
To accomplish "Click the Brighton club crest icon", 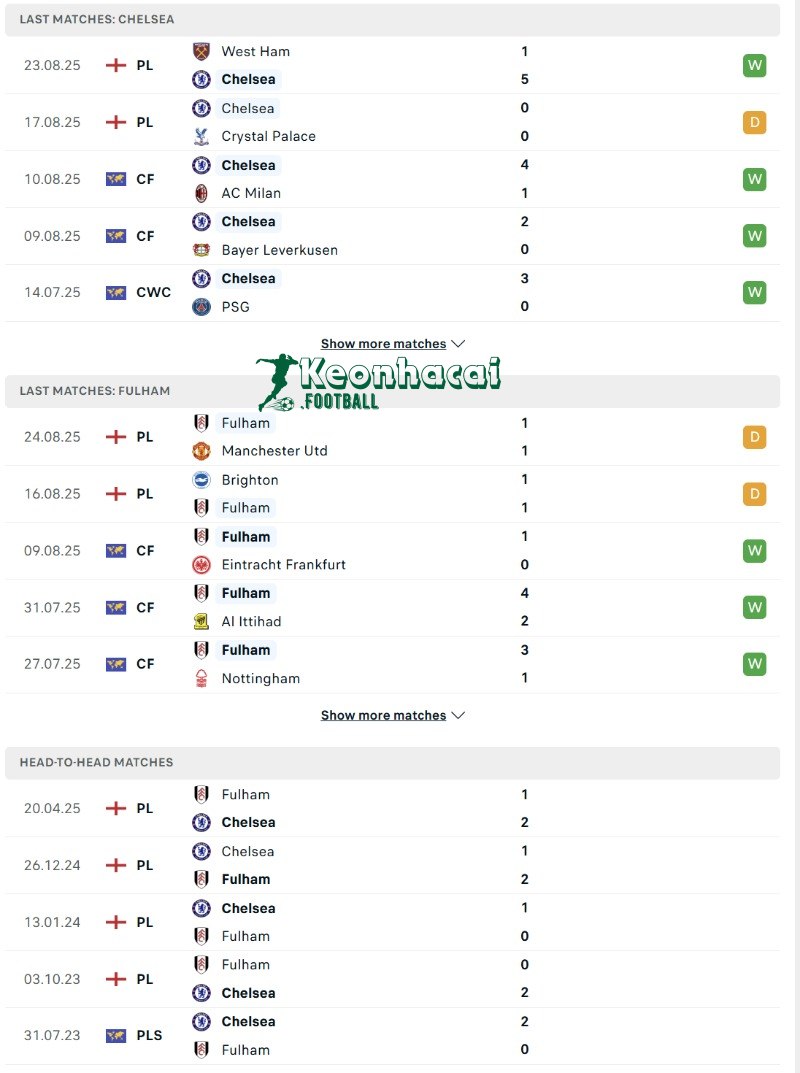I will [201, 480].
